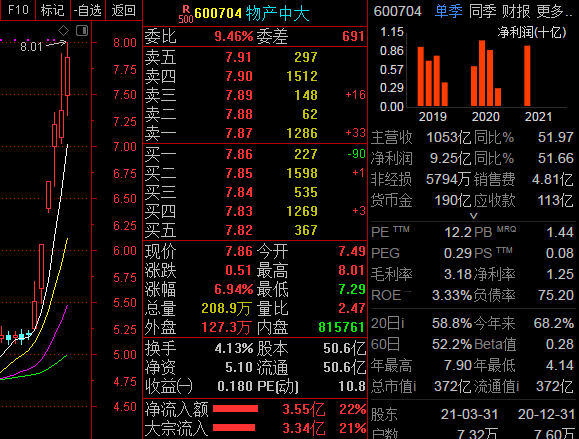Click the 返回 button
Image resolution: width=579 pixels, height=439 pixels.
click(124, 10)
